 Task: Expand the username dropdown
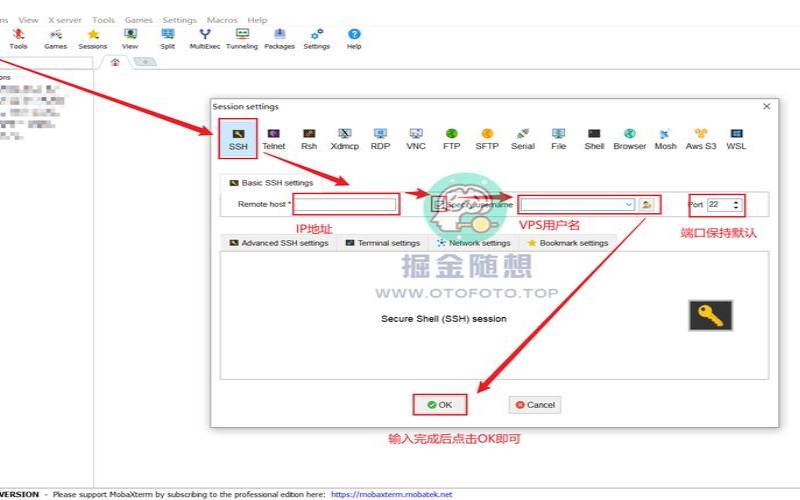[629, 205]
